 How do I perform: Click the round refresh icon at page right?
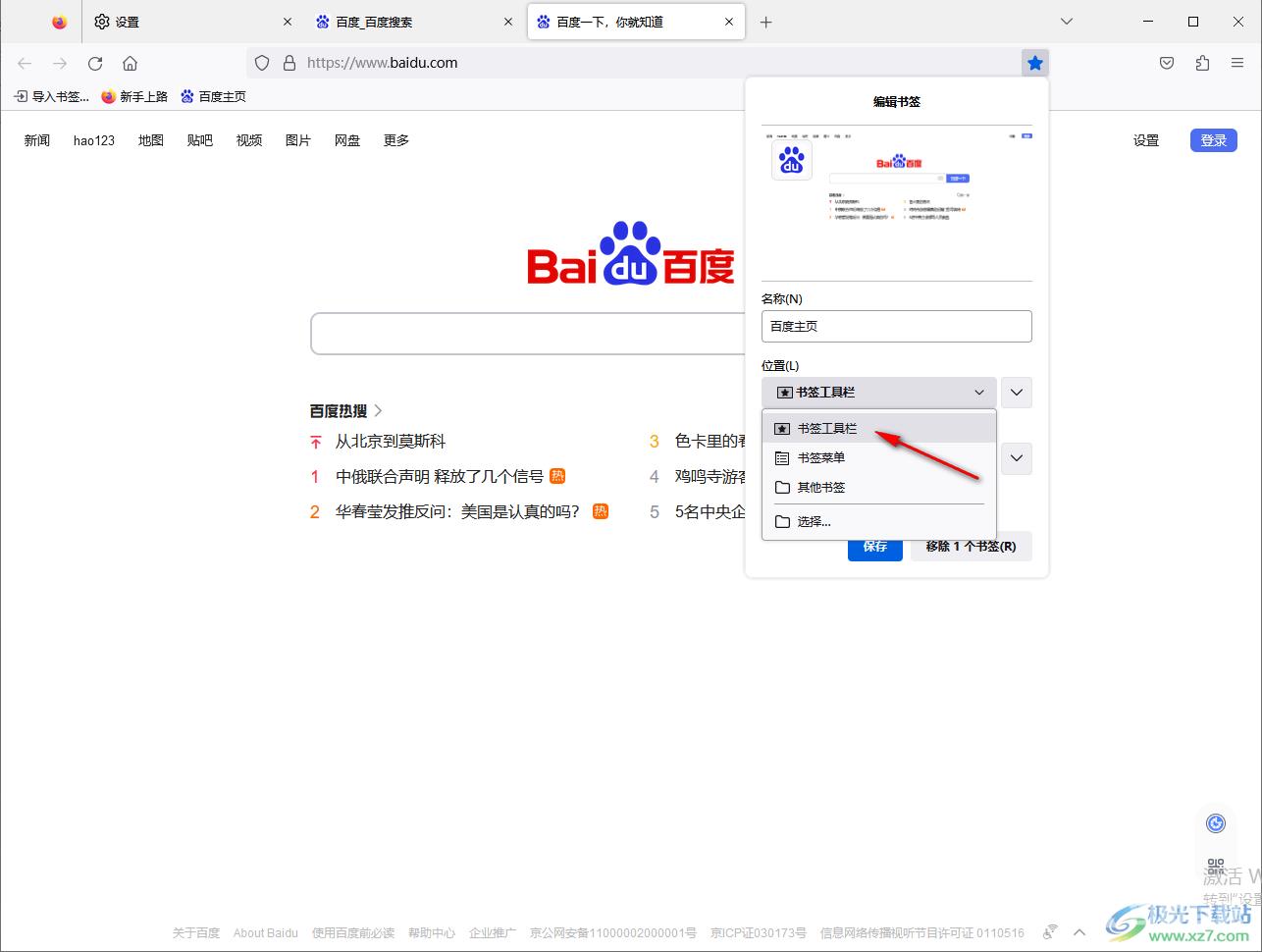click(x=1216, y=823)
